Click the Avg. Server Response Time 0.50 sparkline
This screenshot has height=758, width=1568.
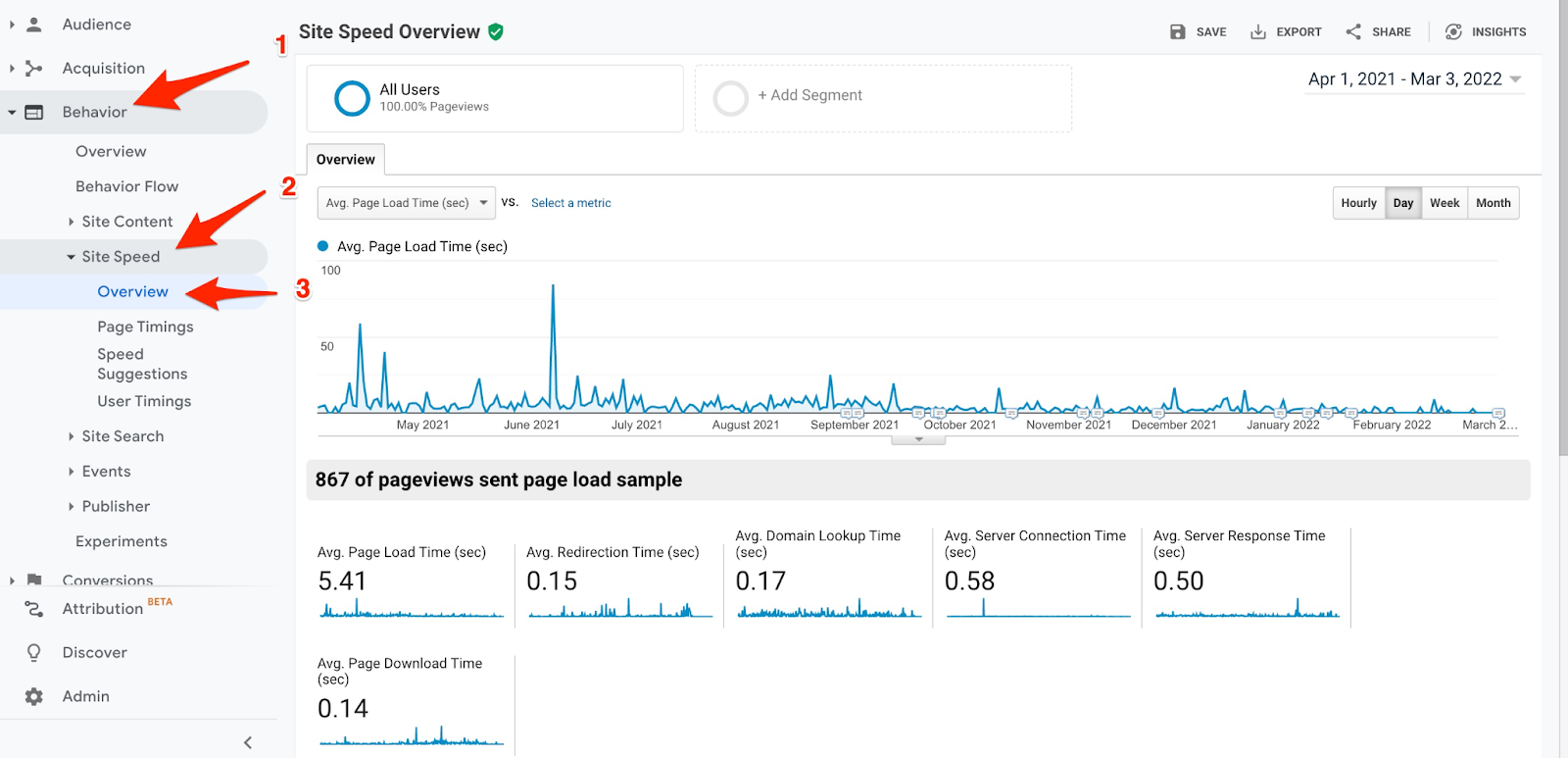pyautogui.click(x=1247, y=608)
